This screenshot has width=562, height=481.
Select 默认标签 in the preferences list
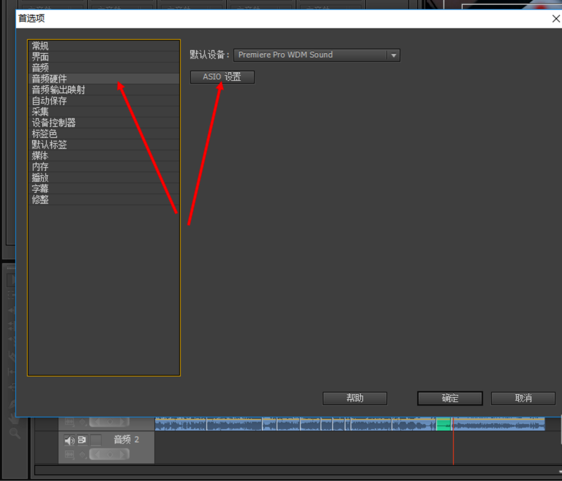click(x=104, y=145)
